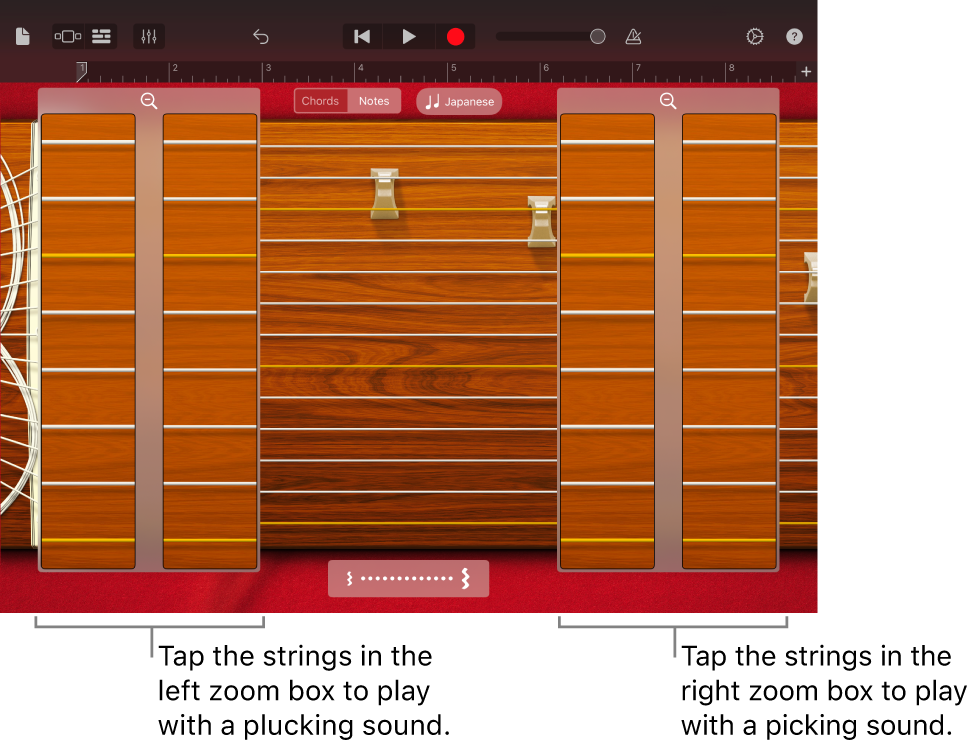Undo the last action

click(x=261, y=36)
